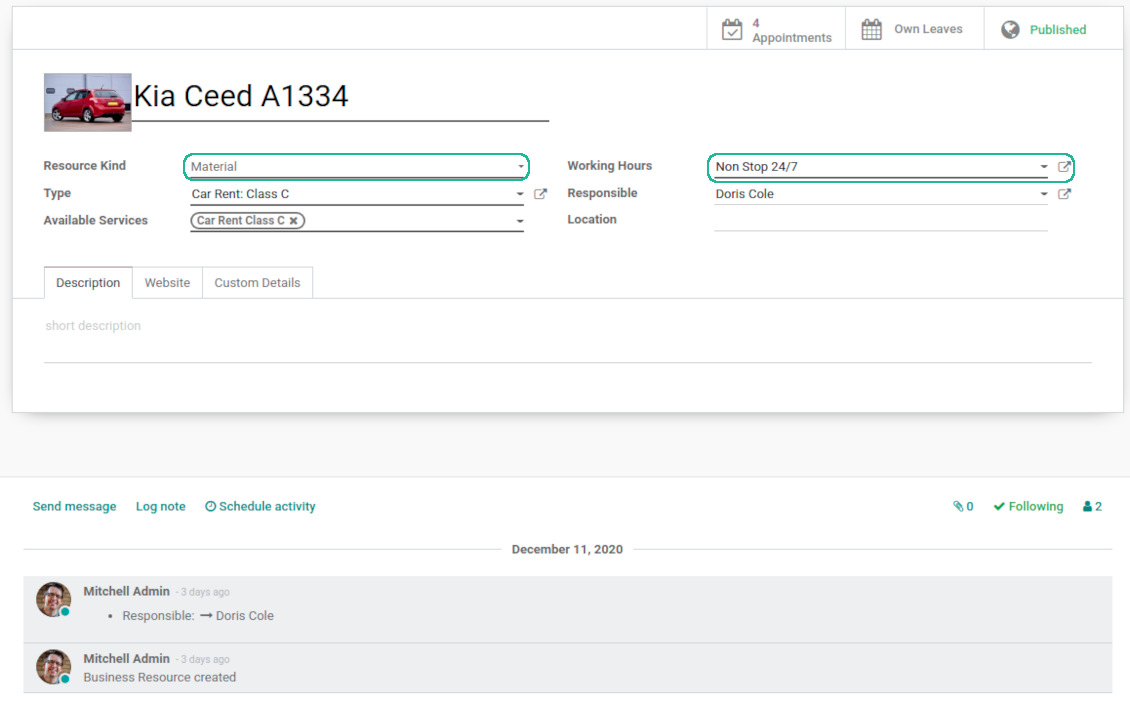
Task: Expand the Resource Kind dropdown
Action: [520, 167]
